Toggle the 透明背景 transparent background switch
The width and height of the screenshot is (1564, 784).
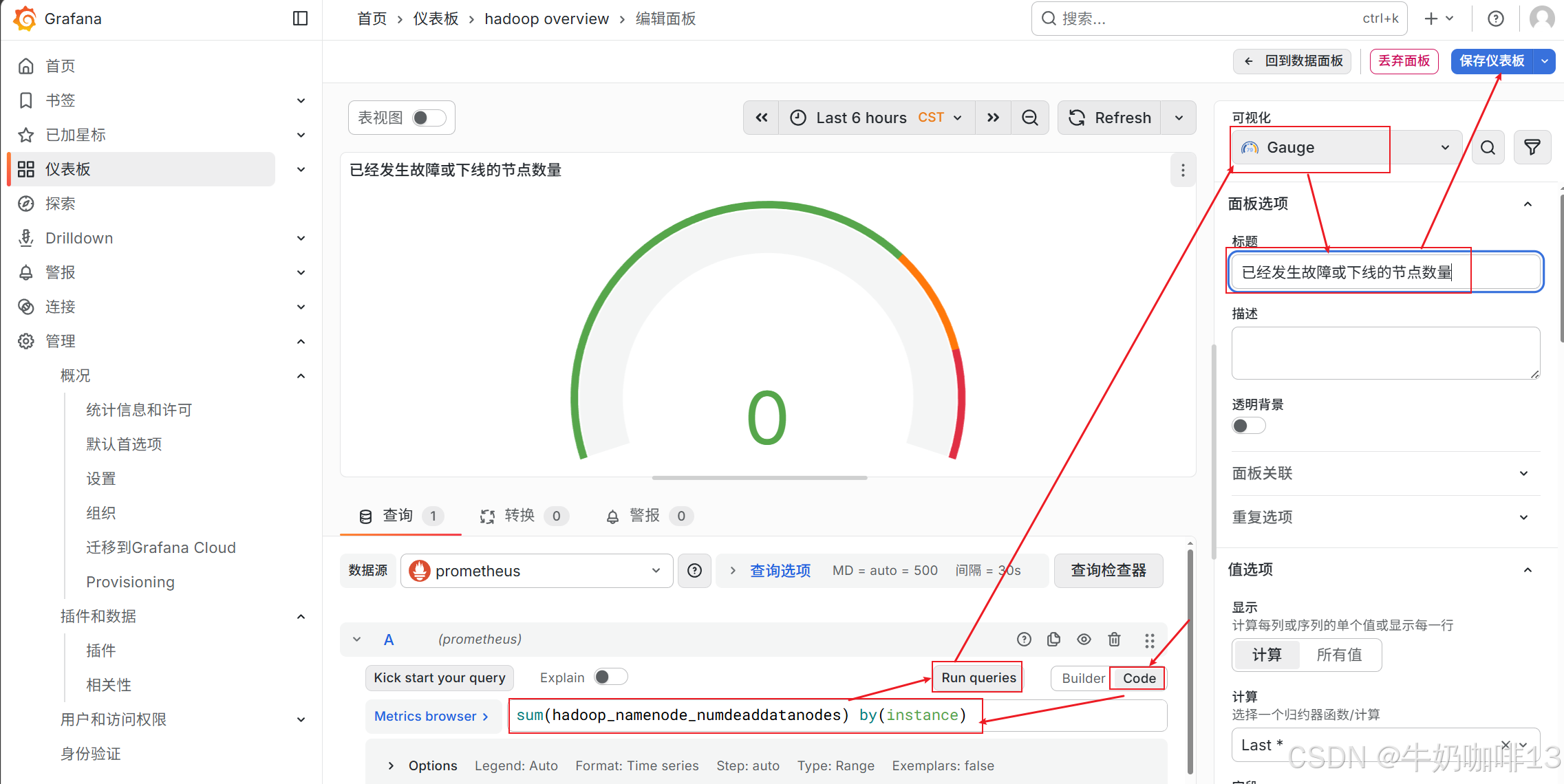[x=1248, y=426]
